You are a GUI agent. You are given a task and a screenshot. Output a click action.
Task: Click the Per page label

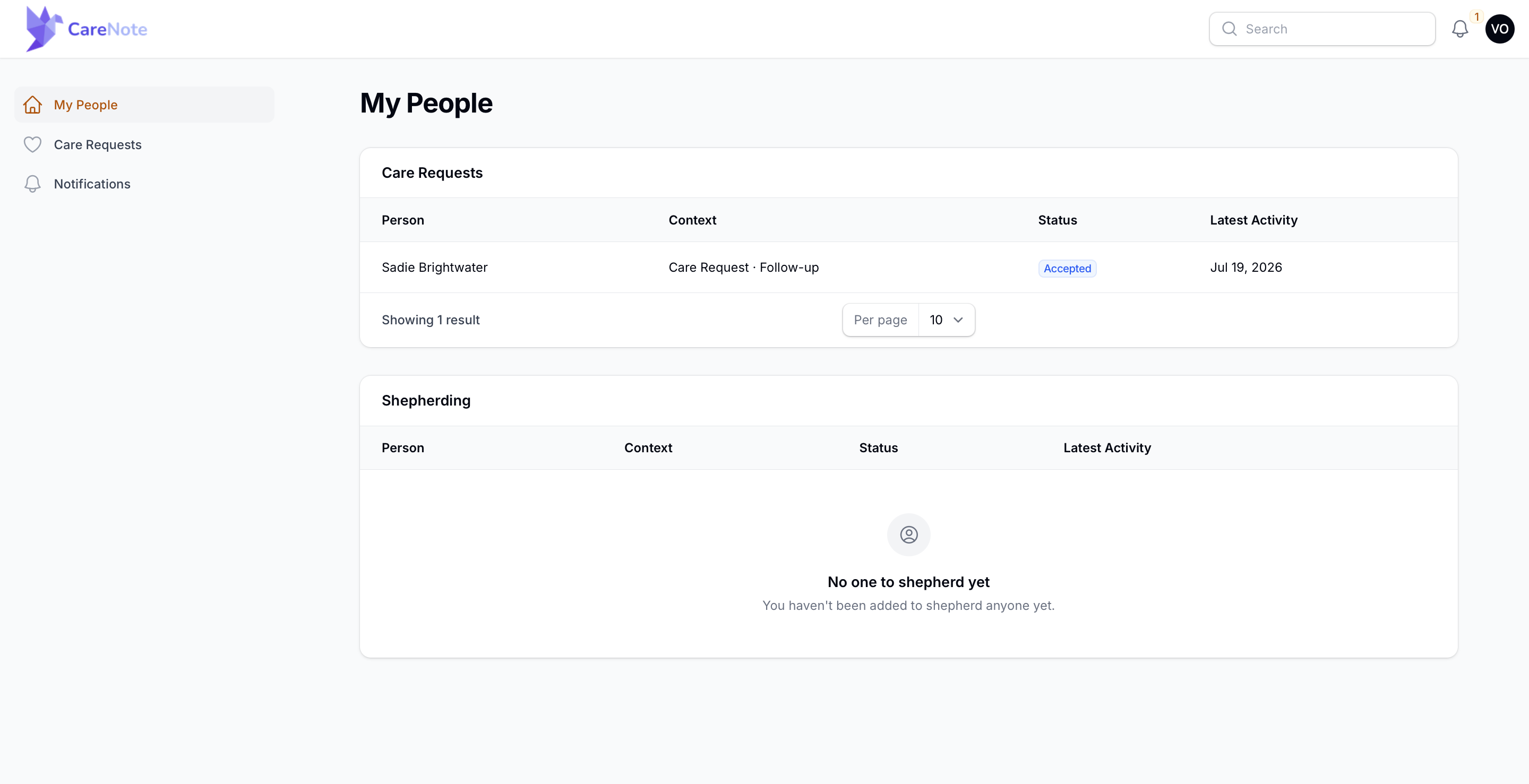[880, 320]
